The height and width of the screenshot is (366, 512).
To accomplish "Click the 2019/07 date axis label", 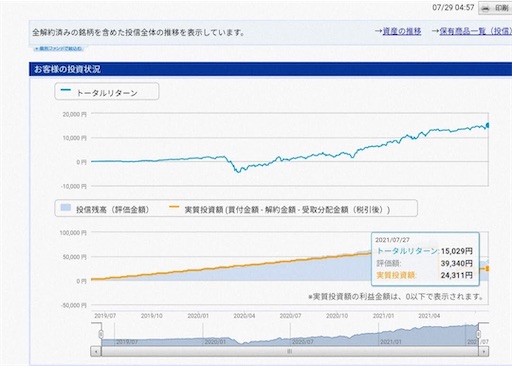I will 105,315.
